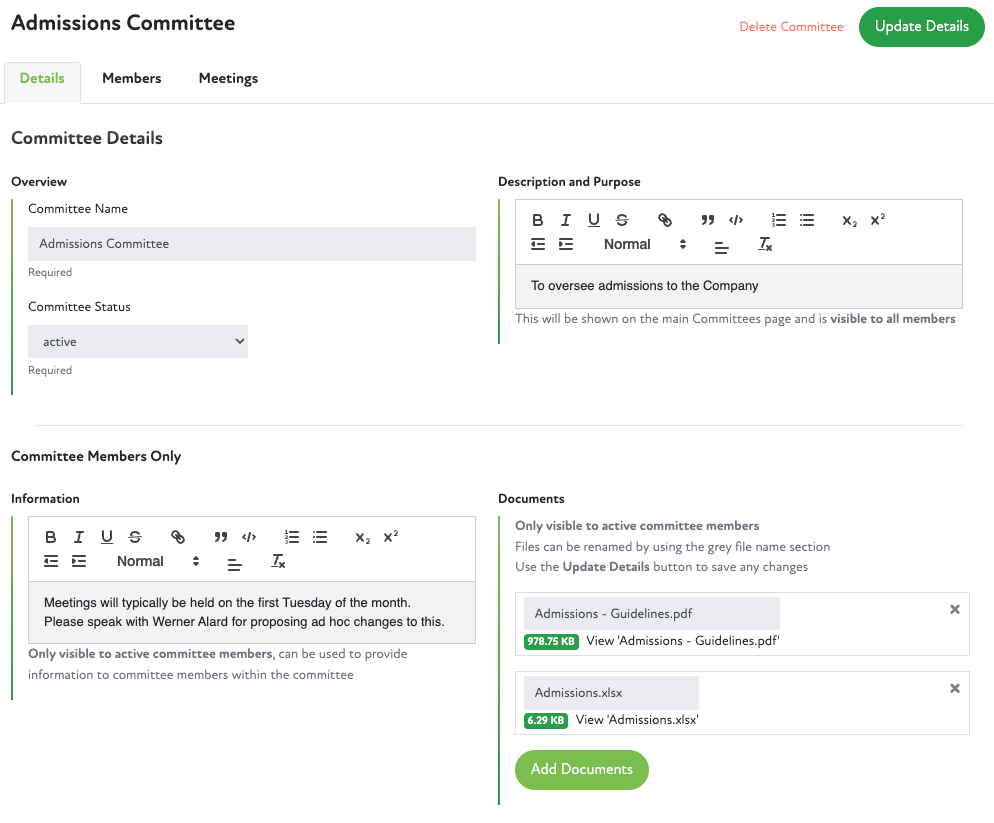Insert ordered list in Information editor

coord(292,537)
